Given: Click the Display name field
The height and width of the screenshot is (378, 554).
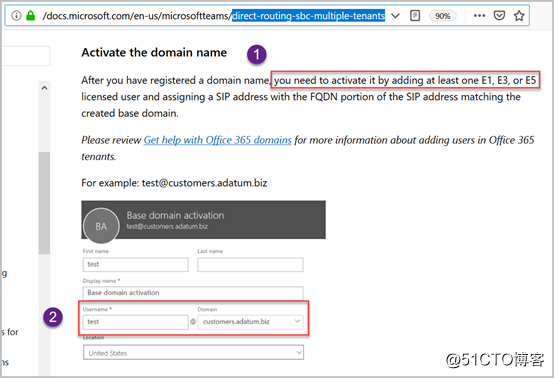Looking at the screenshot, I should click(x=193, y=293).
